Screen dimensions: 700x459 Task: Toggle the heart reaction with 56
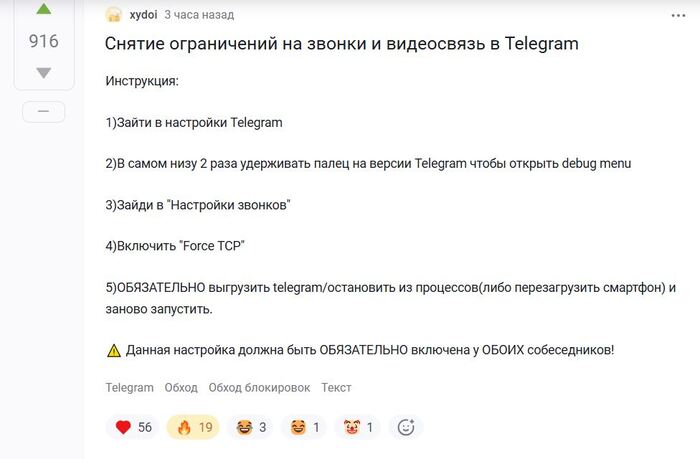click(x=133, y=427)
